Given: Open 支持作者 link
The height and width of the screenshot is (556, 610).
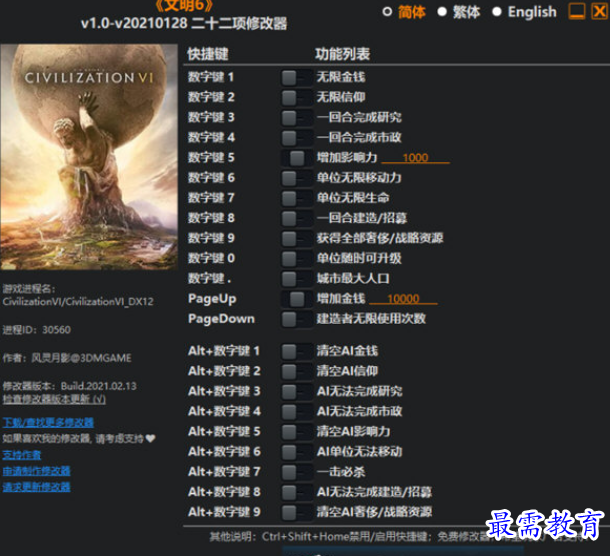Looking at the screenshot, I should (22, 454).
